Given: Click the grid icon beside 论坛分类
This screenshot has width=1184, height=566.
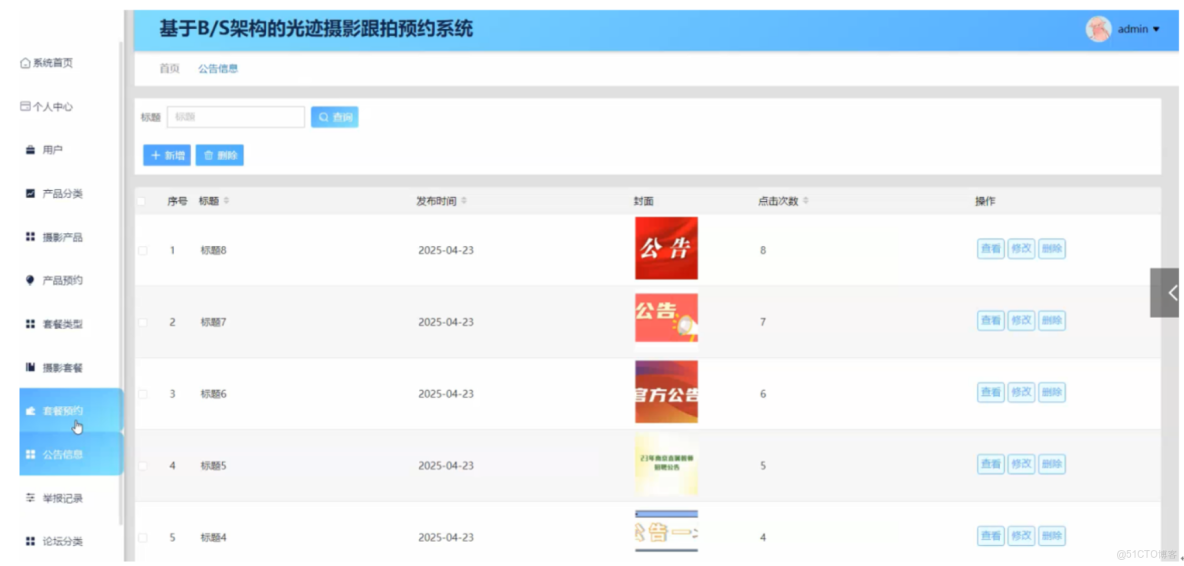Looking at the screenshot, I should [x=30, y=541].
